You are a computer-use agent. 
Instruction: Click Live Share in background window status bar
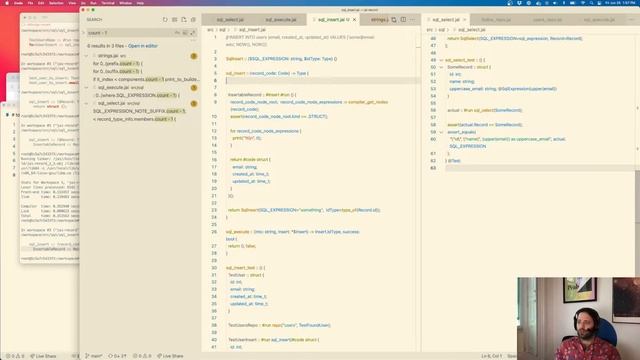[43, 356]
